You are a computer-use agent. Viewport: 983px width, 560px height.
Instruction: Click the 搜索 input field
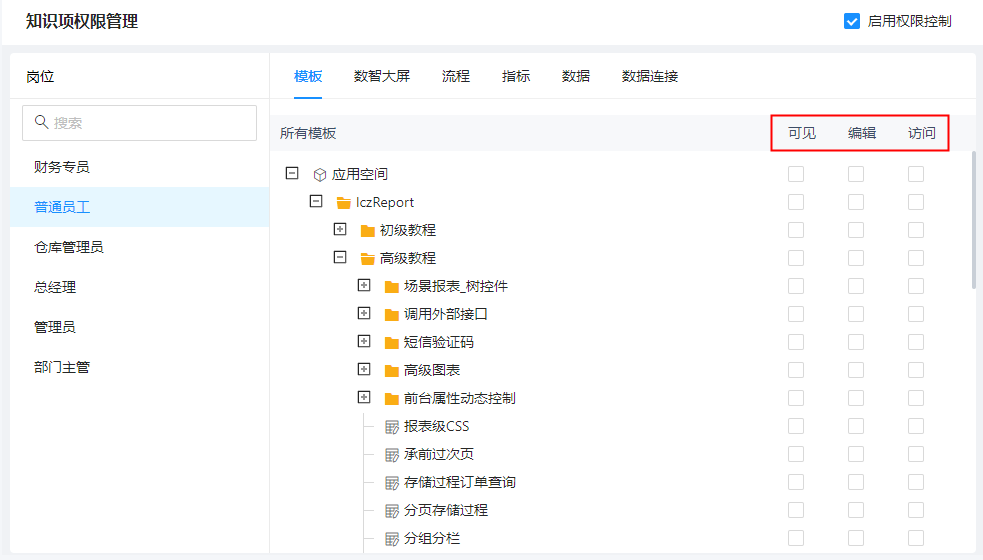pos(150,123)
